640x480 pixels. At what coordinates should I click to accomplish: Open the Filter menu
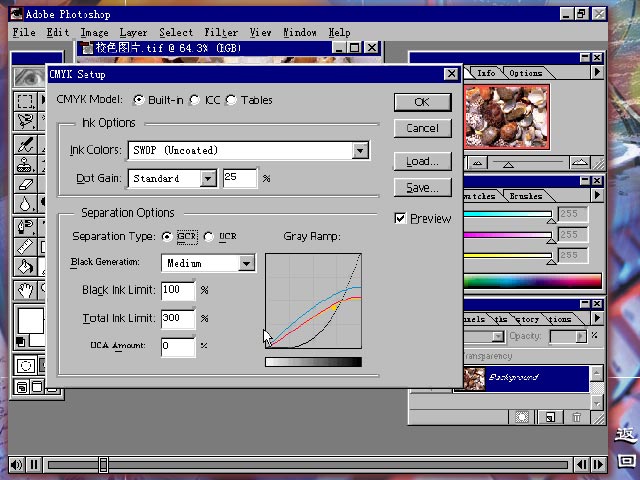click(220, 32)
